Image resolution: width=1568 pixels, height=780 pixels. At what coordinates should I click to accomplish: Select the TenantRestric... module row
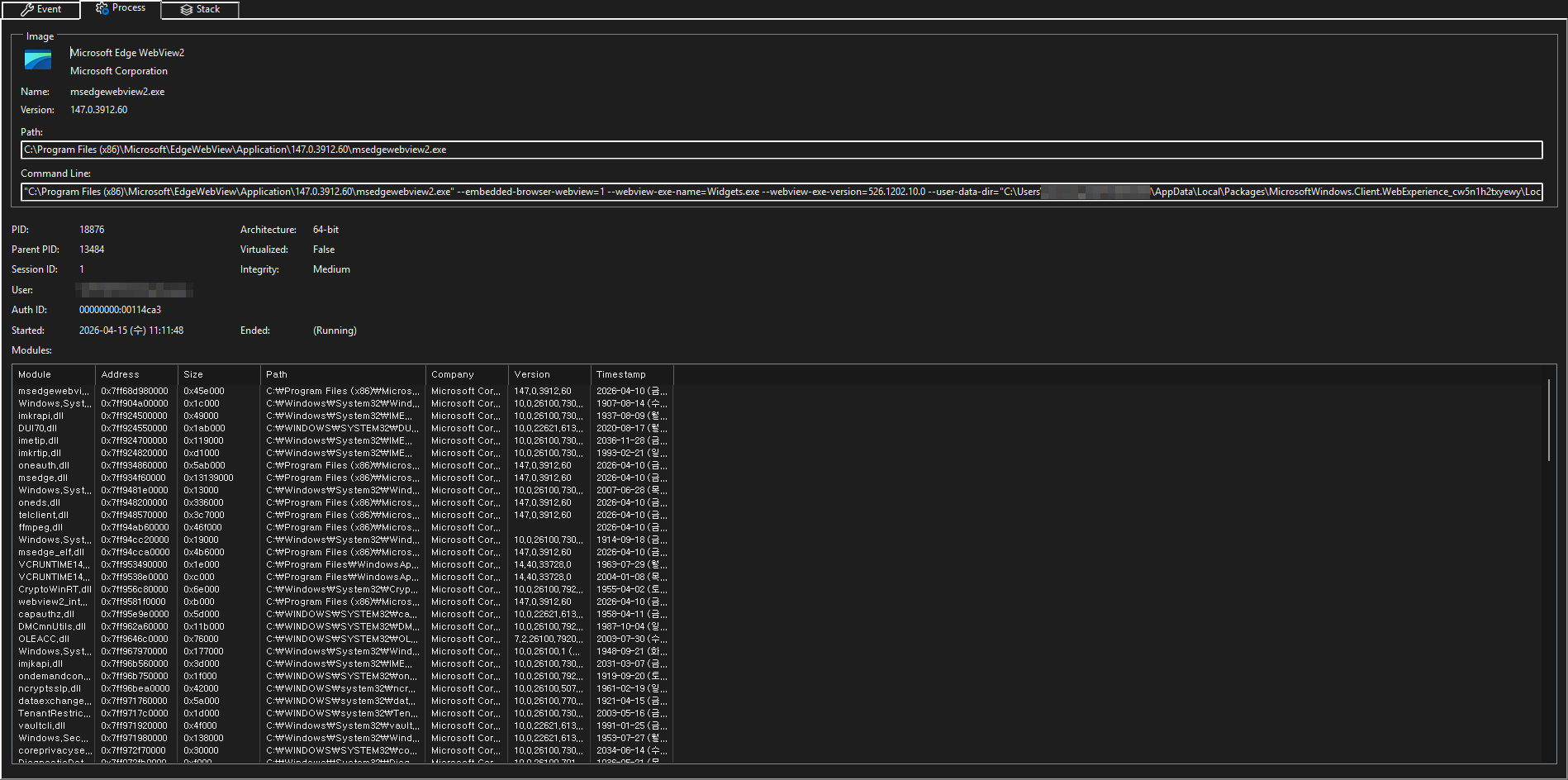pos(343,713)
